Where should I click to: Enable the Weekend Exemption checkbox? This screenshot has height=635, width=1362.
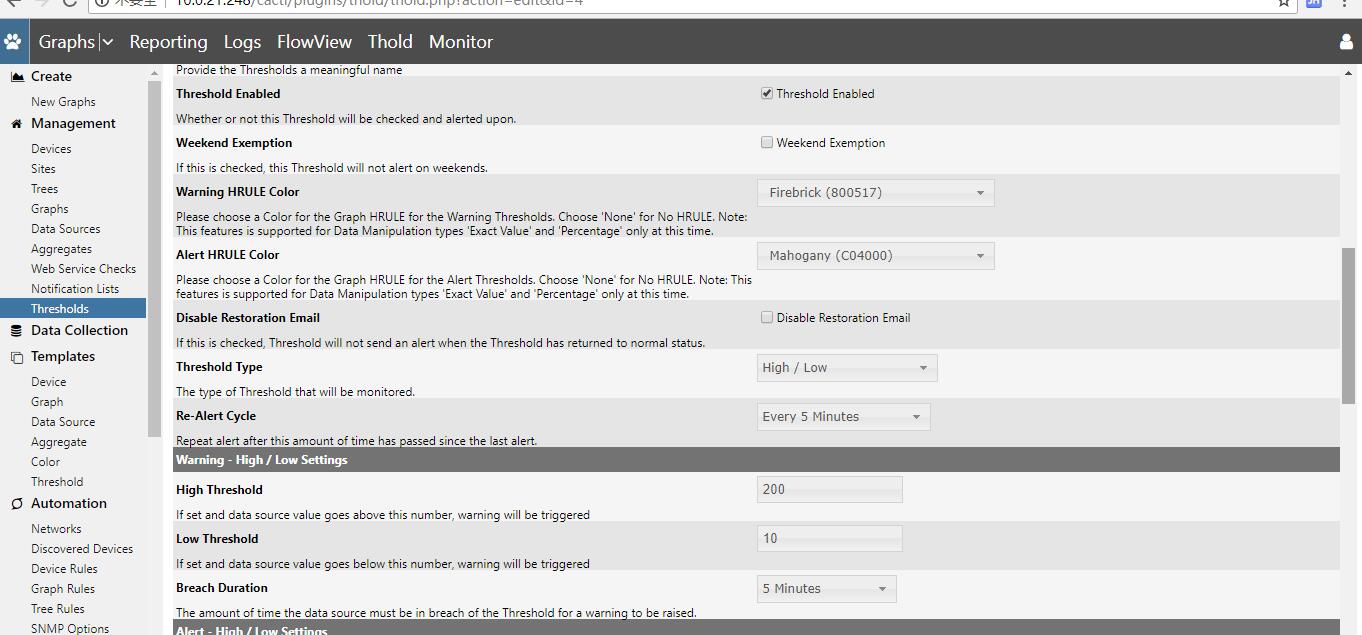click(767, 142)
